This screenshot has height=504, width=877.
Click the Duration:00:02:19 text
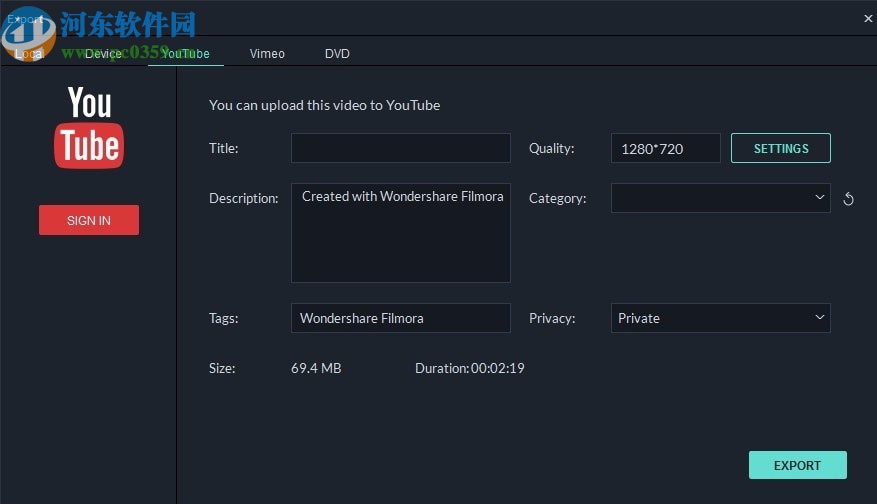coord(470,368)
